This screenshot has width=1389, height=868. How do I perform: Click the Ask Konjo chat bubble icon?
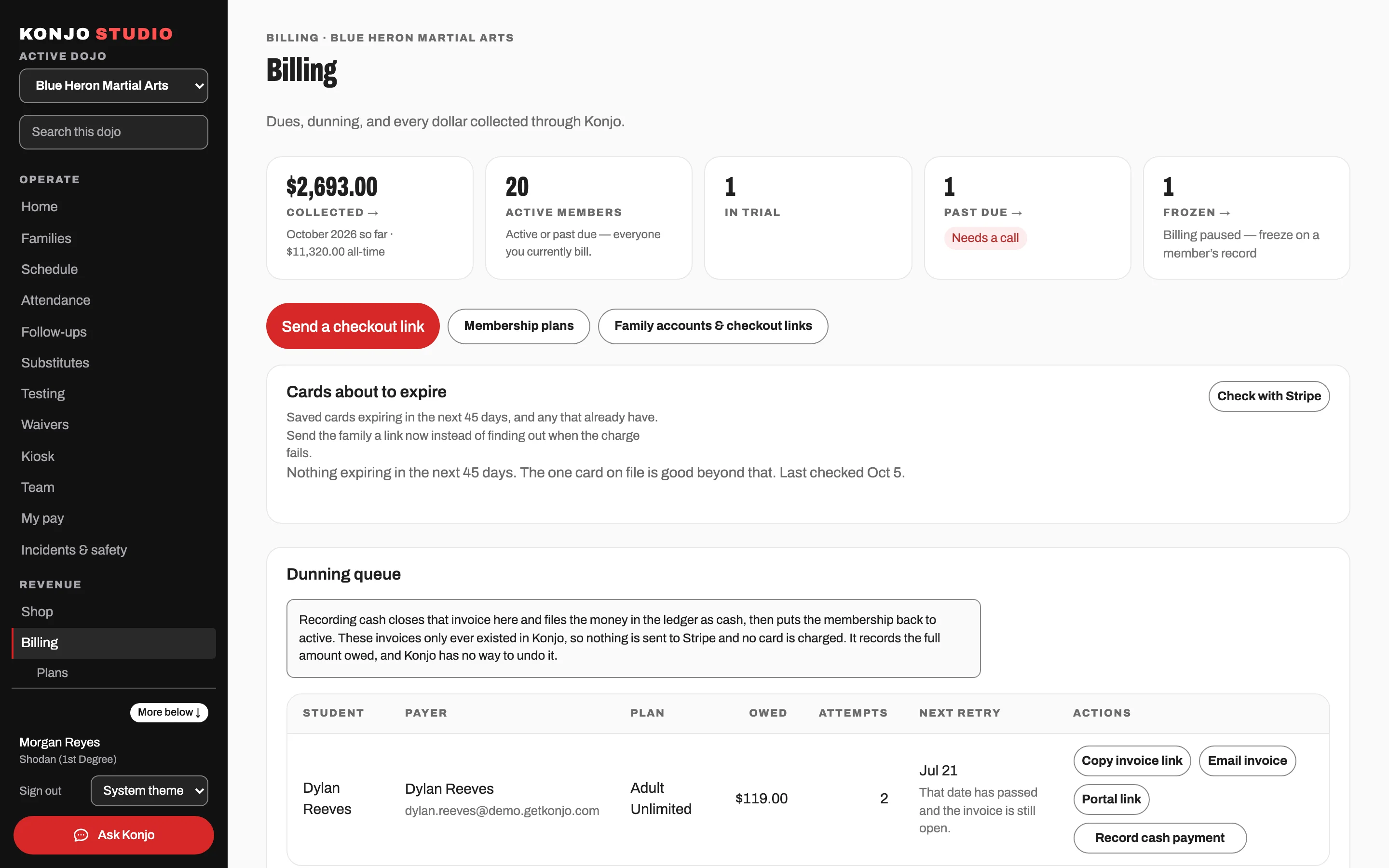pyautogui.click(x=81, y=835)
